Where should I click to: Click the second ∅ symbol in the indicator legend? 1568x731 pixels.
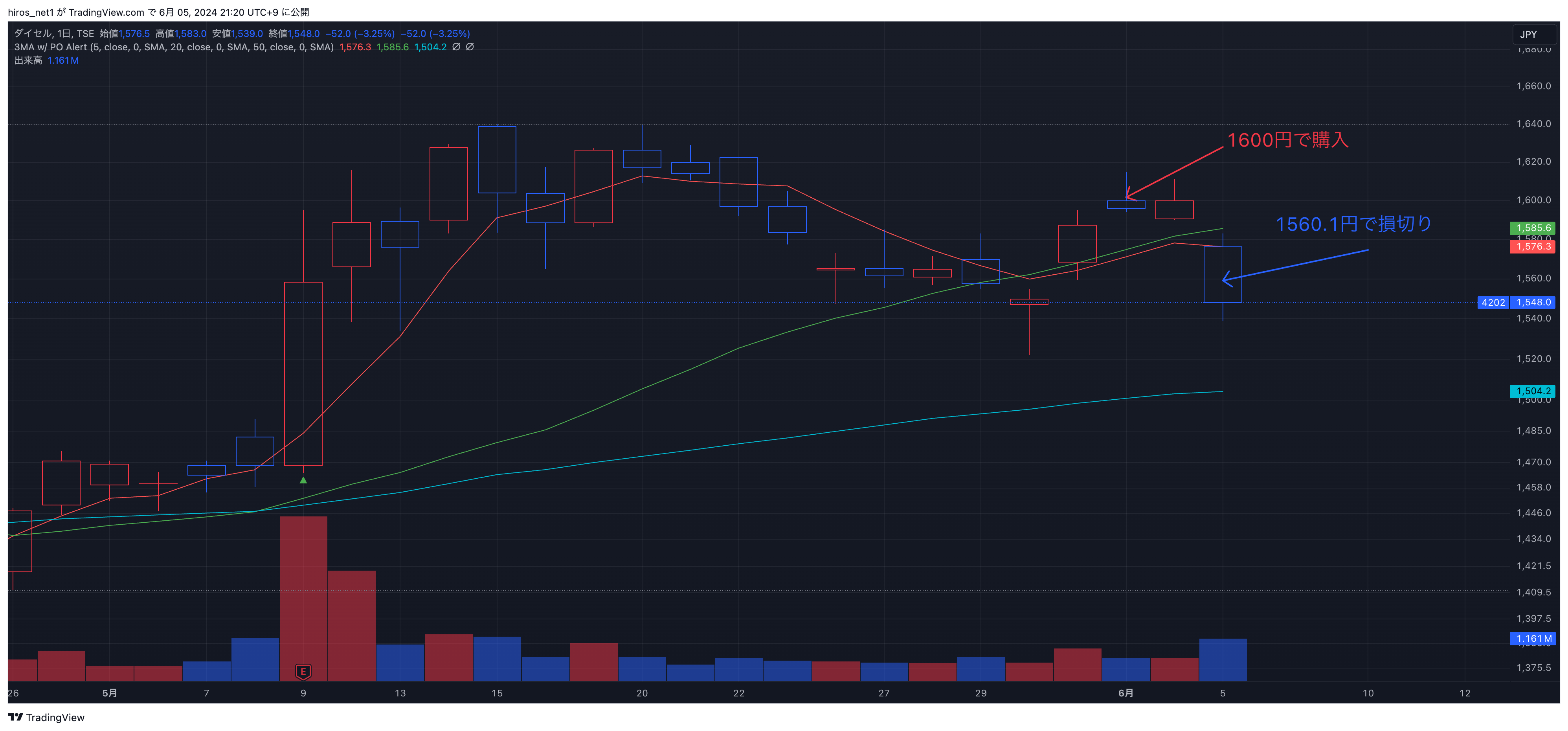(x=470, y=47)
